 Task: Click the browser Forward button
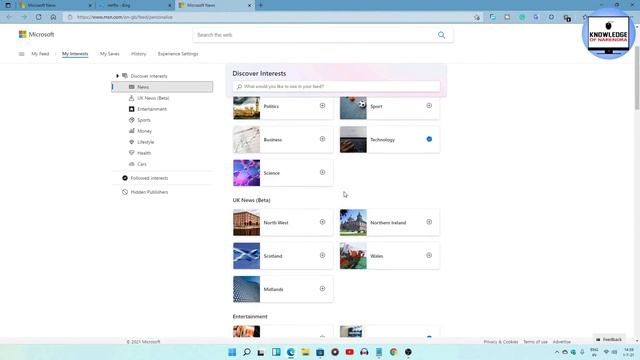(x=24, y=17)
